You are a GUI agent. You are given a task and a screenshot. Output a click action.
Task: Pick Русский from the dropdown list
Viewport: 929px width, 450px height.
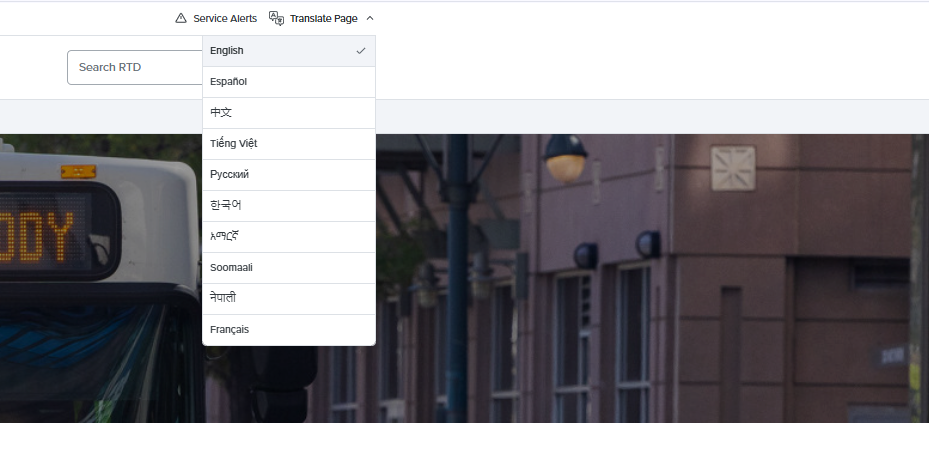click(x=289, y=175)
